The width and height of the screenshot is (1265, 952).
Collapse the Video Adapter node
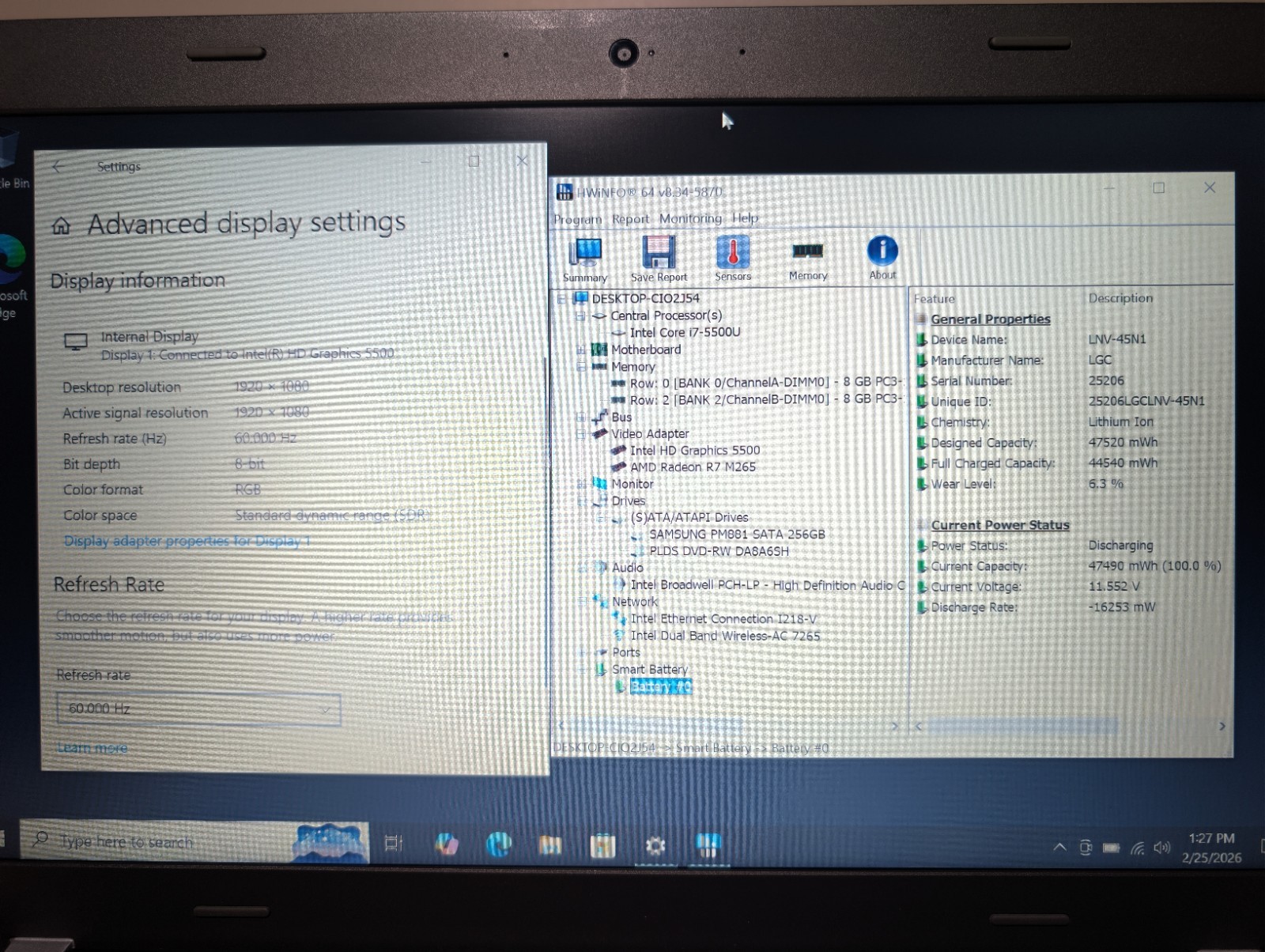581,433
